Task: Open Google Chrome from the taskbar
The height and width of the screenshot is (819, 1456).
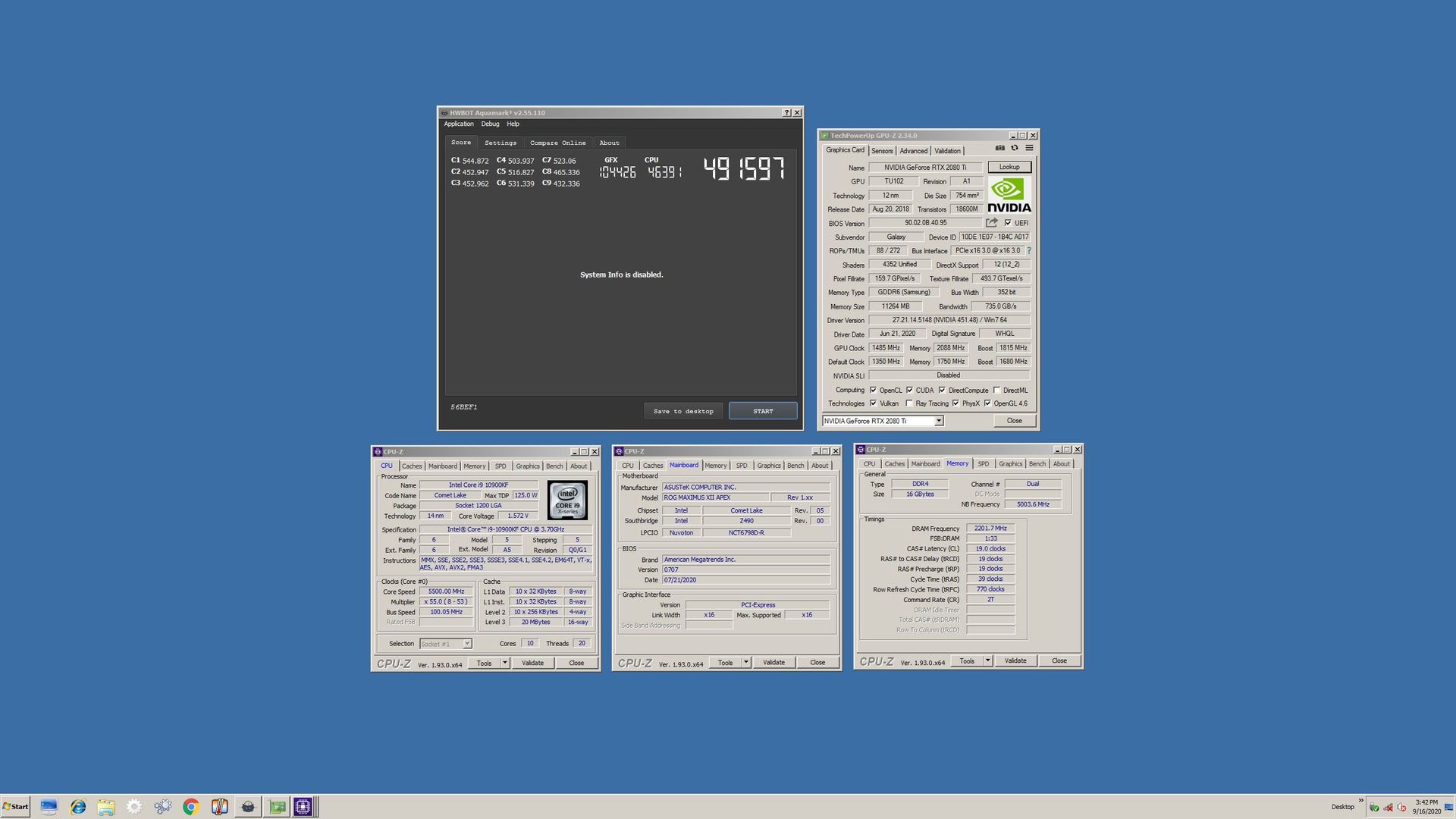Action: click(x=190, y=807)
